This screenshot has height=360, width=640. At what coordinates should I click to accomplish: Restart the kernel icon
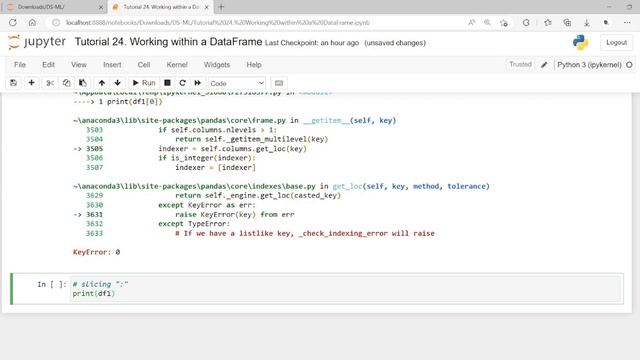click(182, 83)
